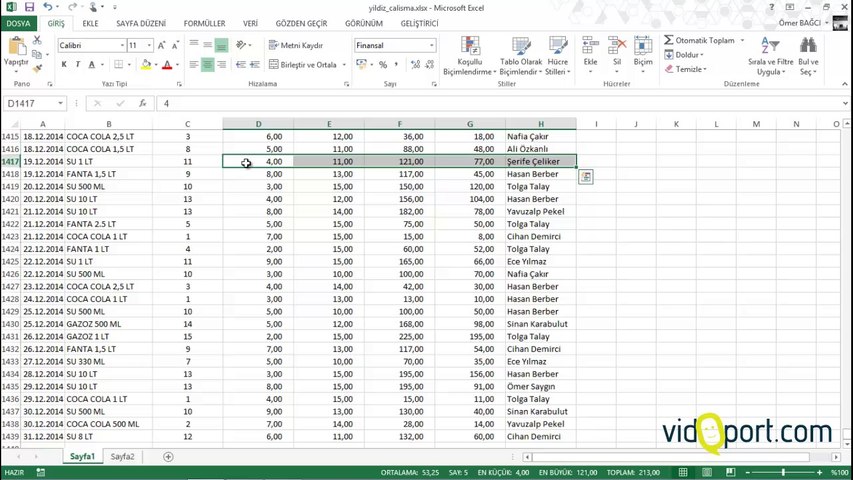Viewport: 853px width, 480px height.
Task: Apply the red font color
Action: [x=167, y=64]
